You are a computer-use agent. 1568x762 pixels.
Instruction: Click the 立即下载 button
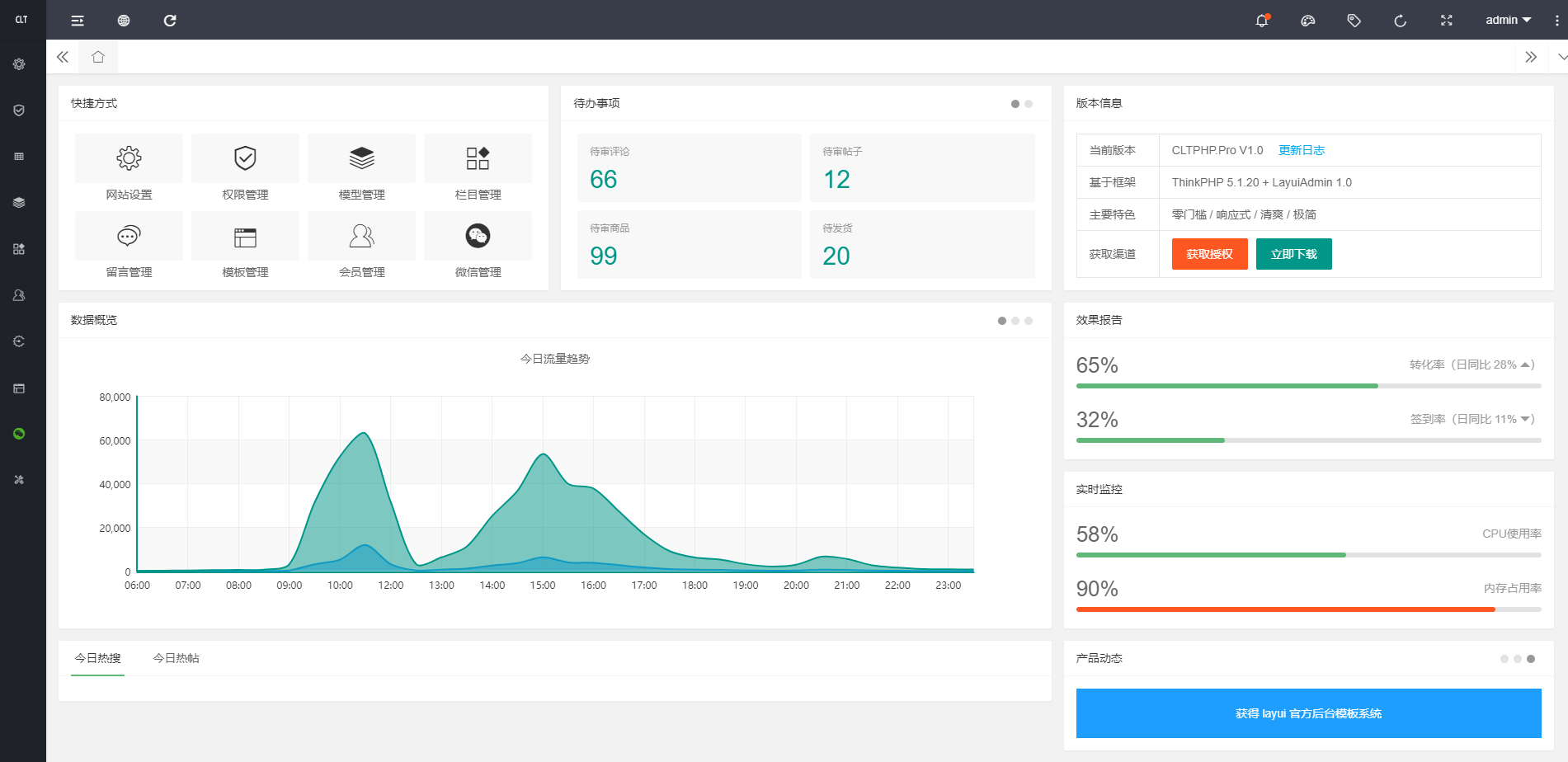click(x=1293, y=254)
